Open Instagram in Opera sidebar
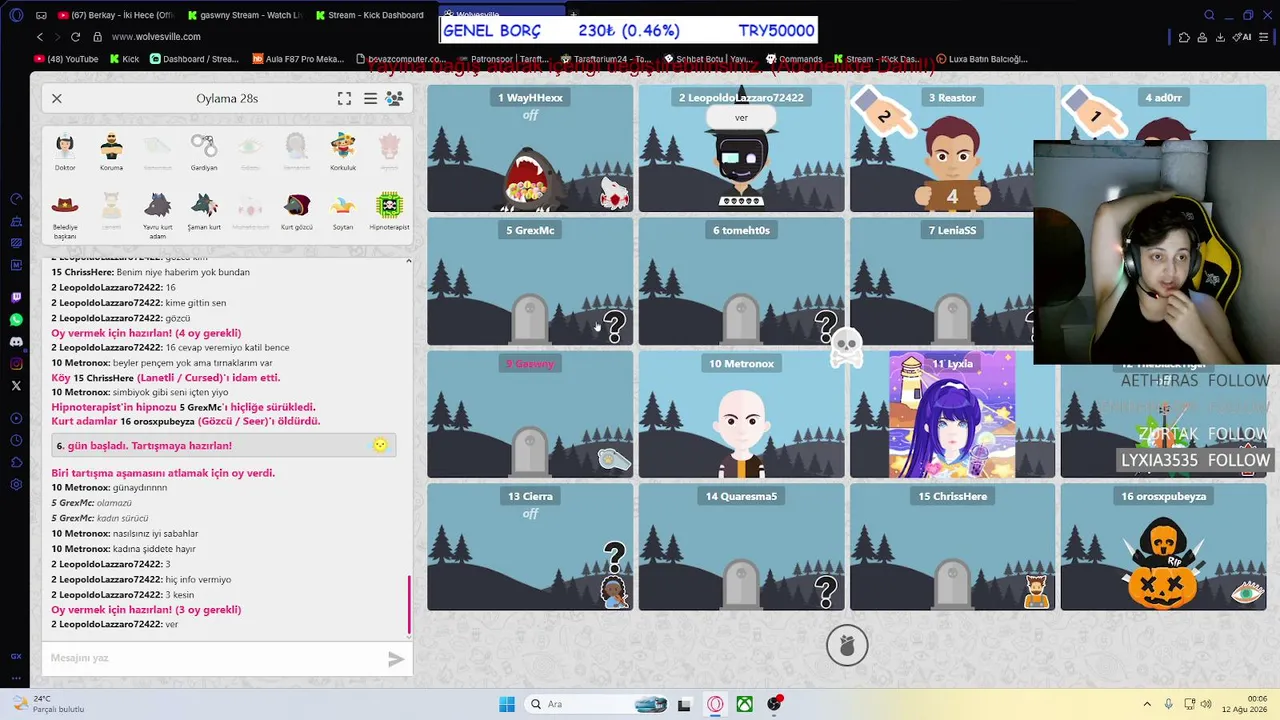The image size is (1280, 720). pos(16,364)
